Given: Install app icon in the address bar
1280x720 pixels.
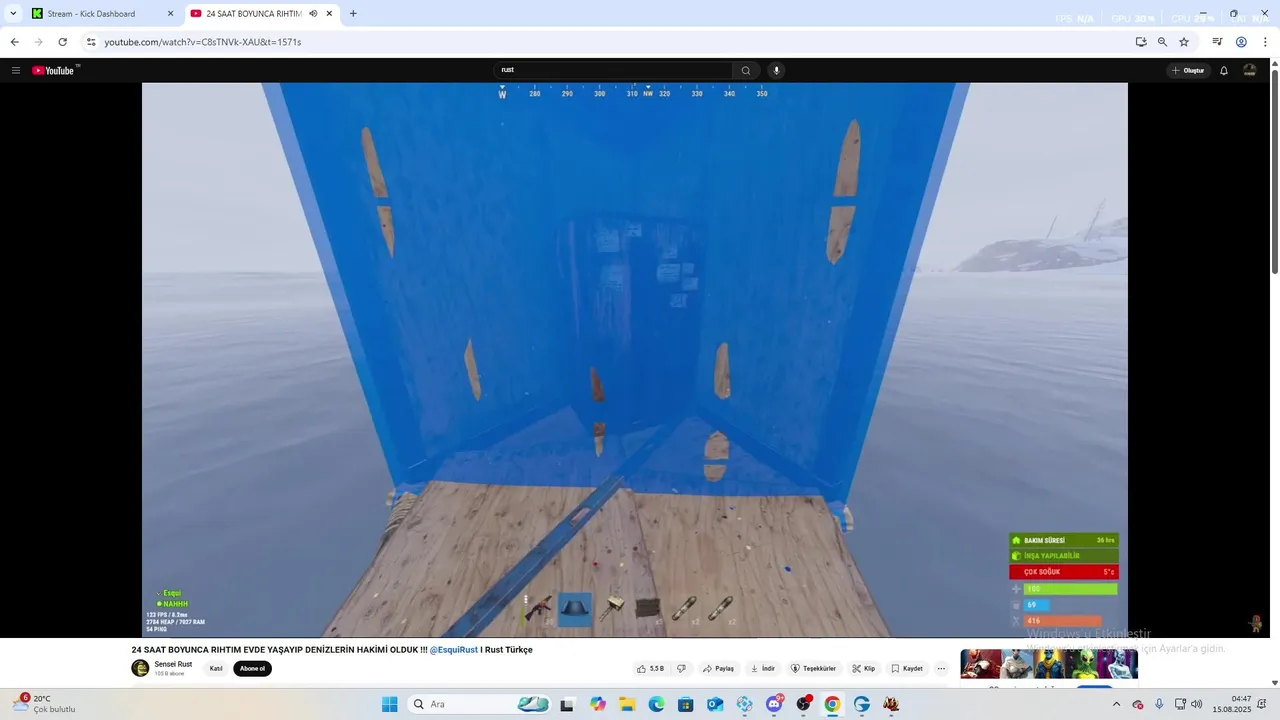Looking at the screenshot, I should pos(1141,42).
